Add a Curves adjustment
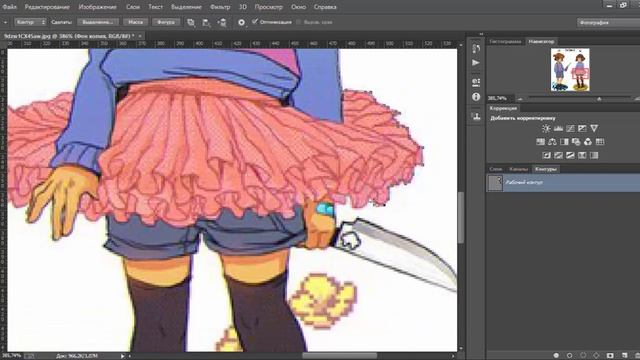The image size is (640, 360). pyautogui.click(x=570, y=129)
